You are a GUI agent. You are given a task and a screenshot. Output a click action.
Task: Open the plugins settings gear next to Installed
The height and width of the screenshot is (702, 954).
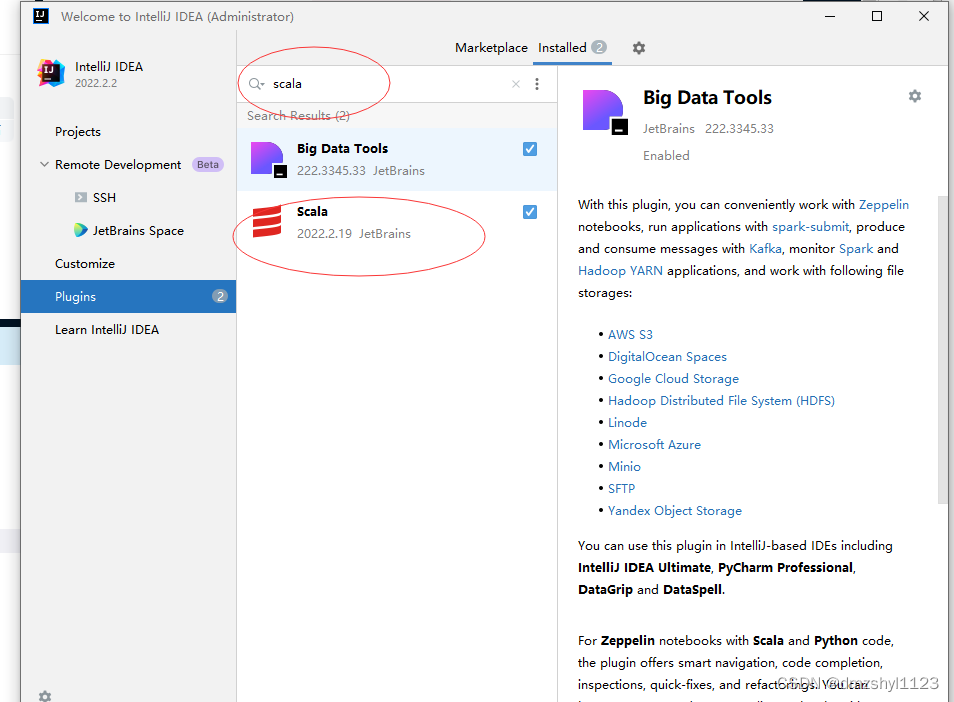(x=638, y=47)
